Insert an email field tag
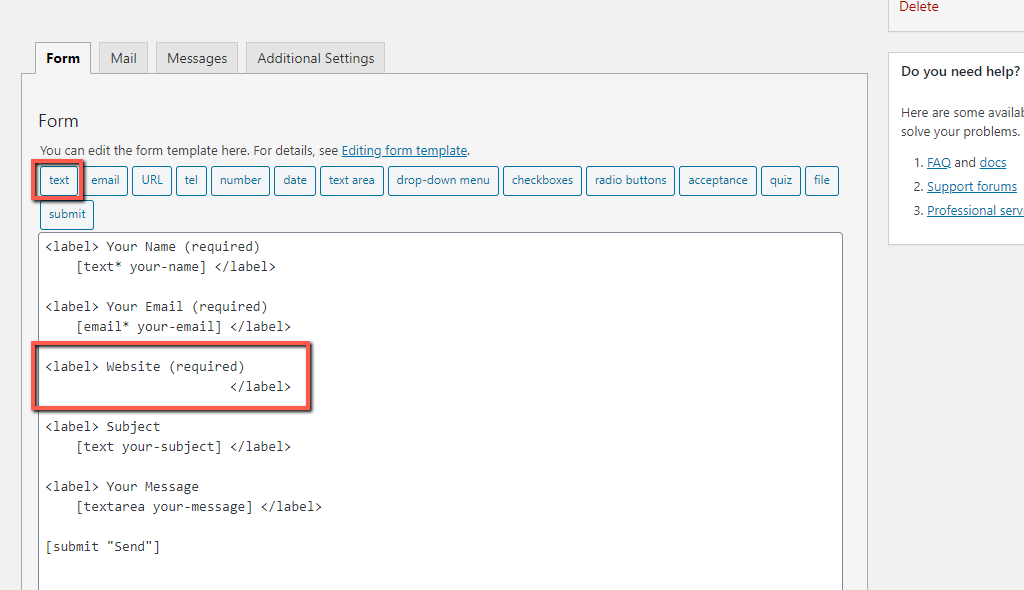Image resolution: width=1024 pixels, height=590 pixels. (x=105, y=180)
